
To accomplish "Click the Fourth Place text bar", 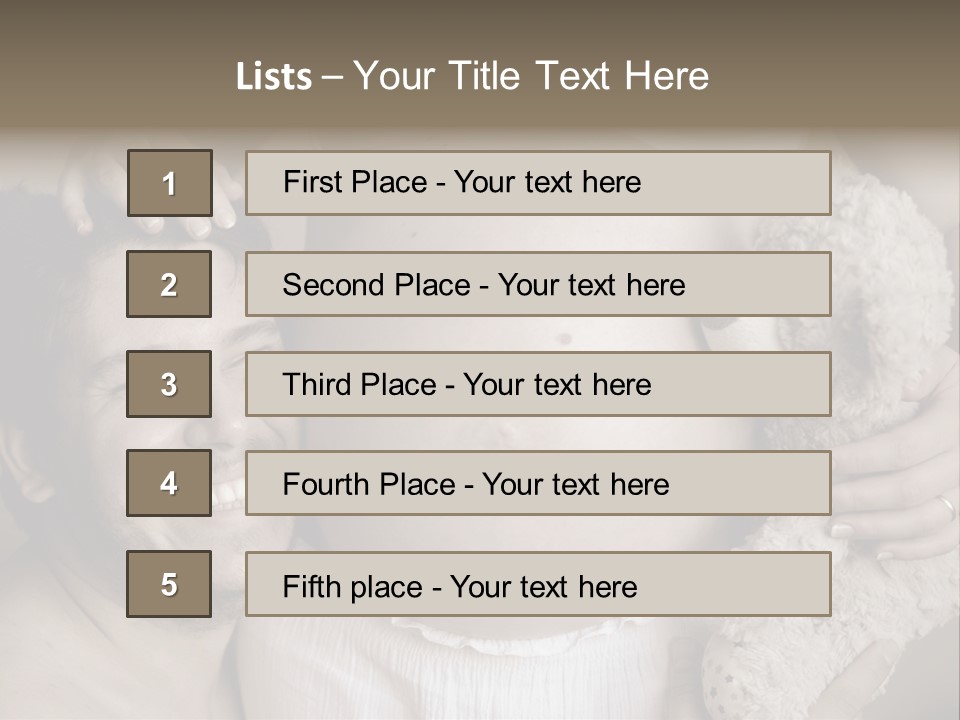I will click(538, 483).
